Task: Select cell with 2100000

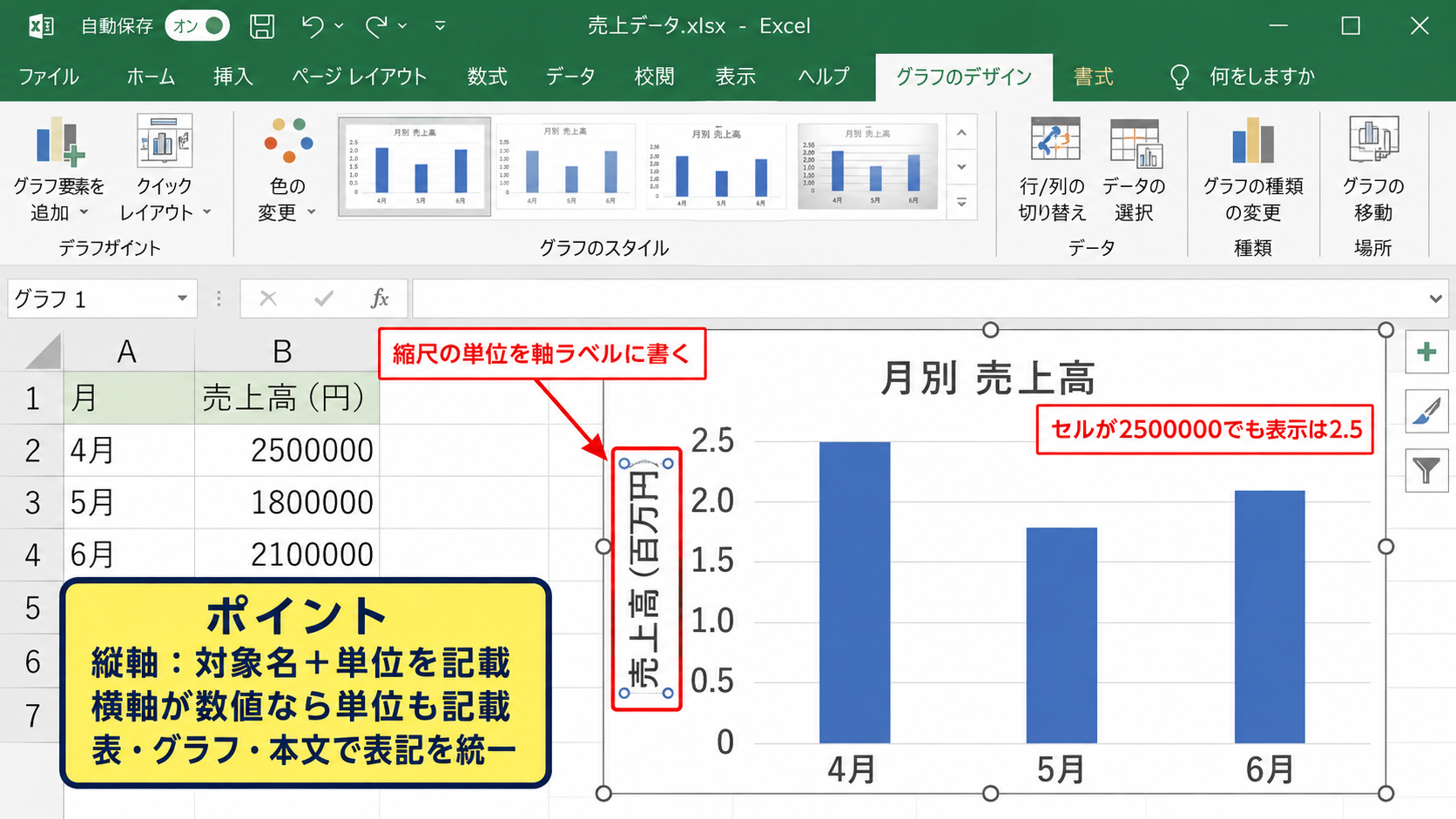Action: (286, 554)
